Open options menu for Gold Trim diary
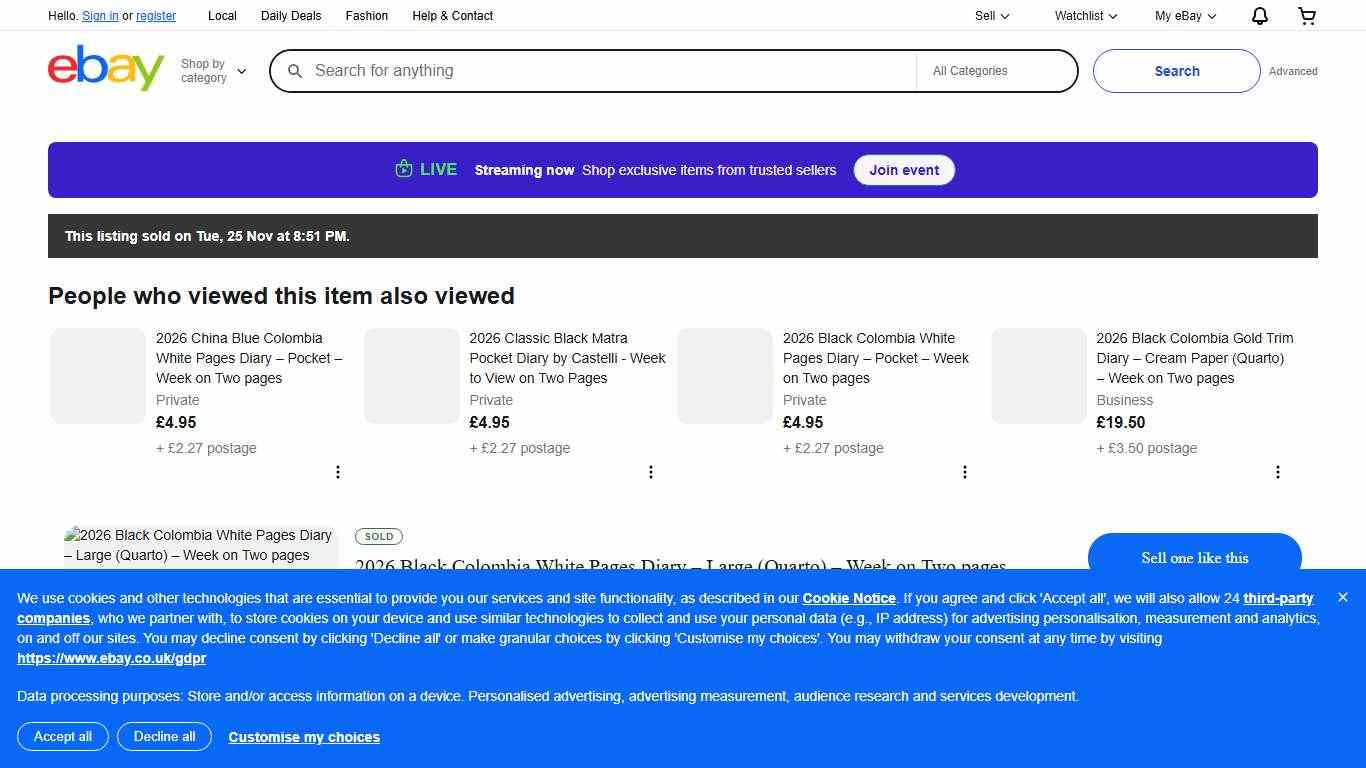 pyautogui.click(x=1278, y=472)
